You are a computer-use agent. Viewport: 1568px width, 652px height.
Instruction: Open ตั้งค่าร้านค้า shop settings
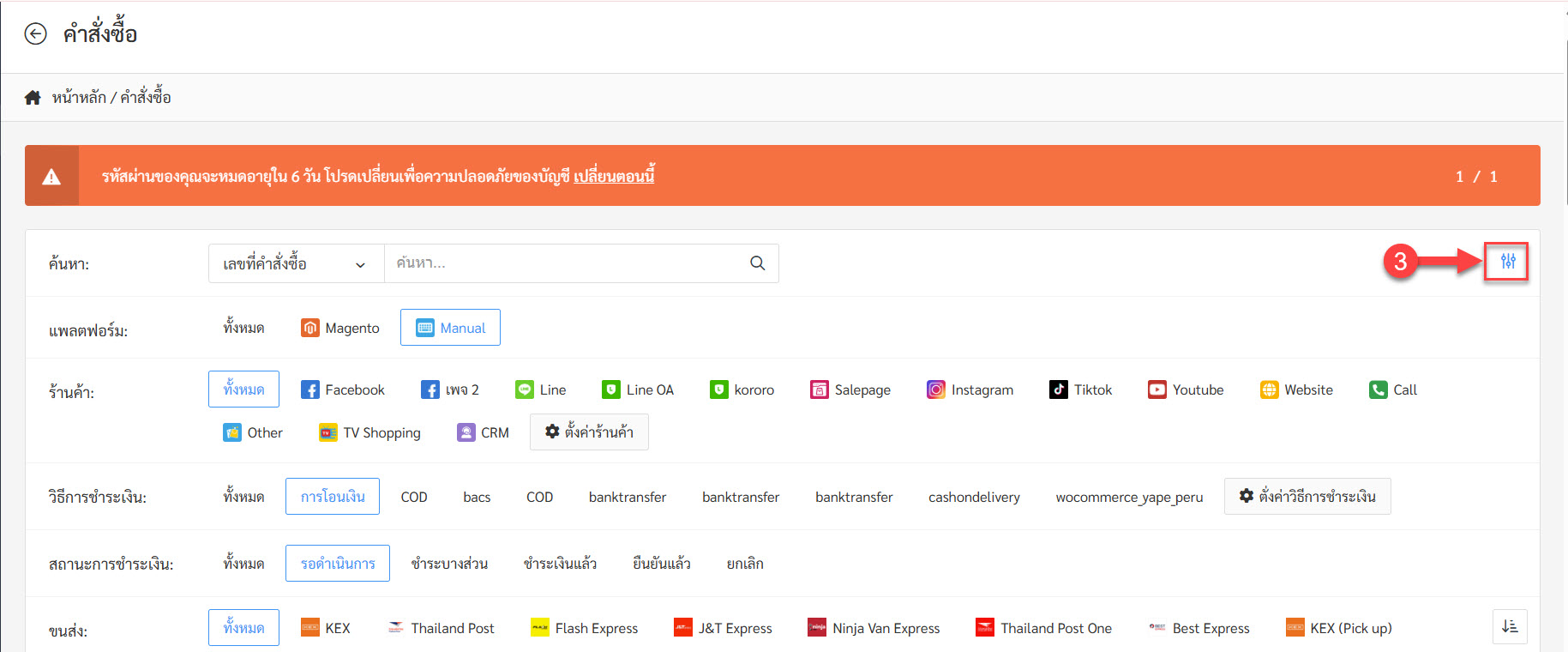pos(589,432)
